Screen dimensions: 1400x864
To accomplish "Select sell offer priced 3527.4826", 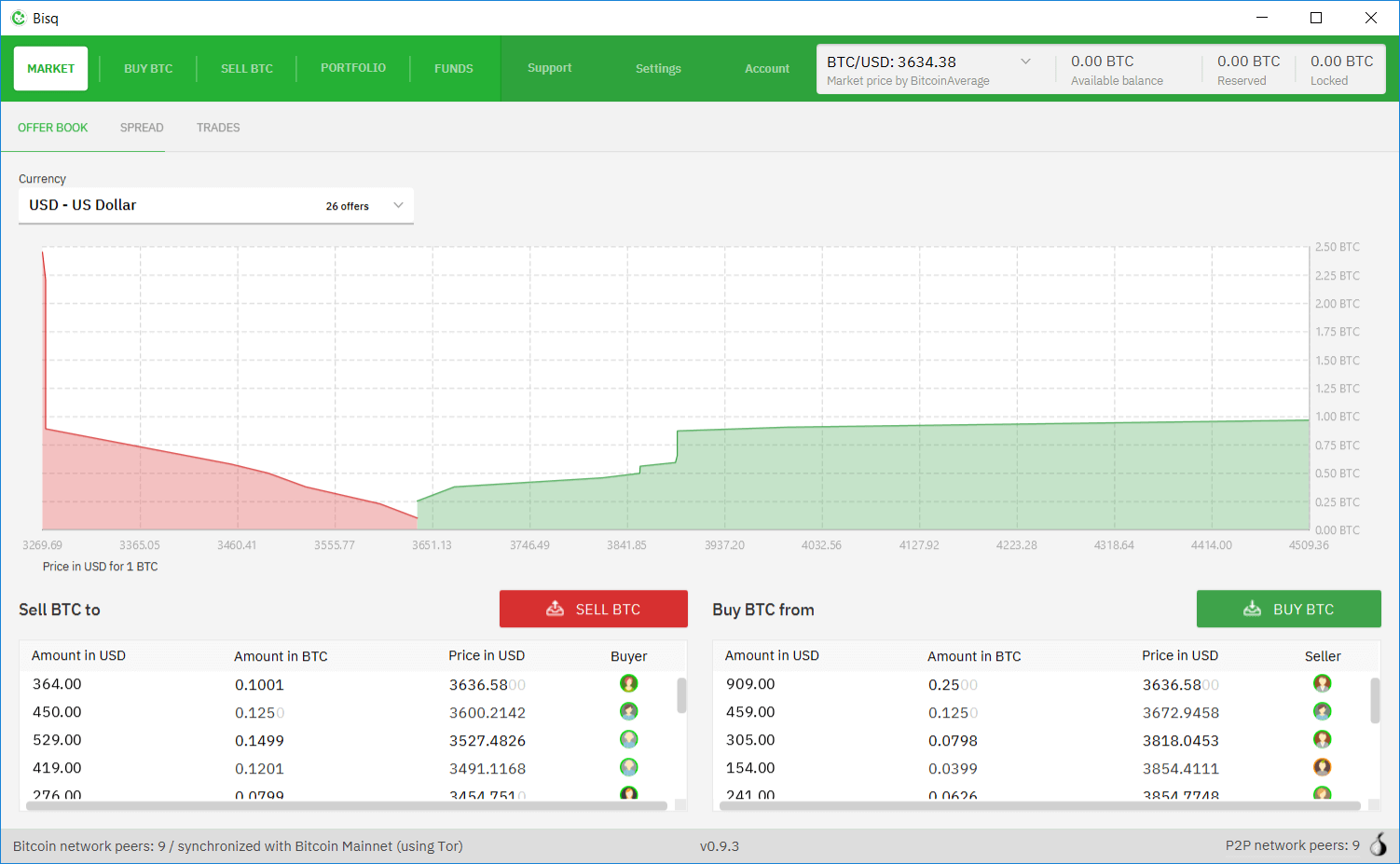I will pyautogui.click(x=347, y=740).
